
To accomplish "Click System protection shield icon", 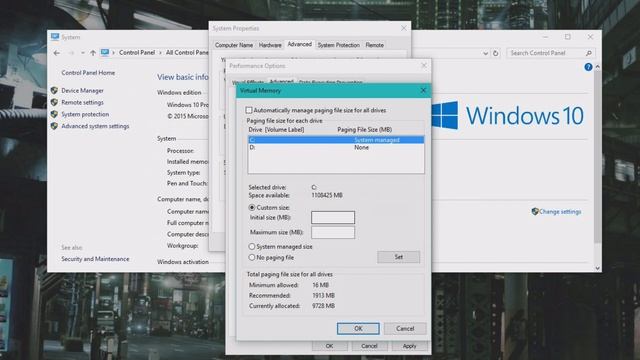I will [54, 114].
